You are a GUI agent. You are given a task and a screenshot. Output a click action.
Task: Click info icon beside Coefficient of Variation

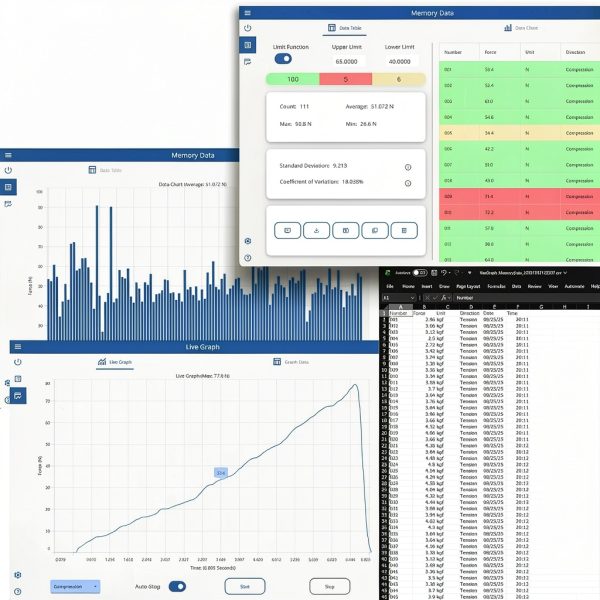(x=408, y=183)
